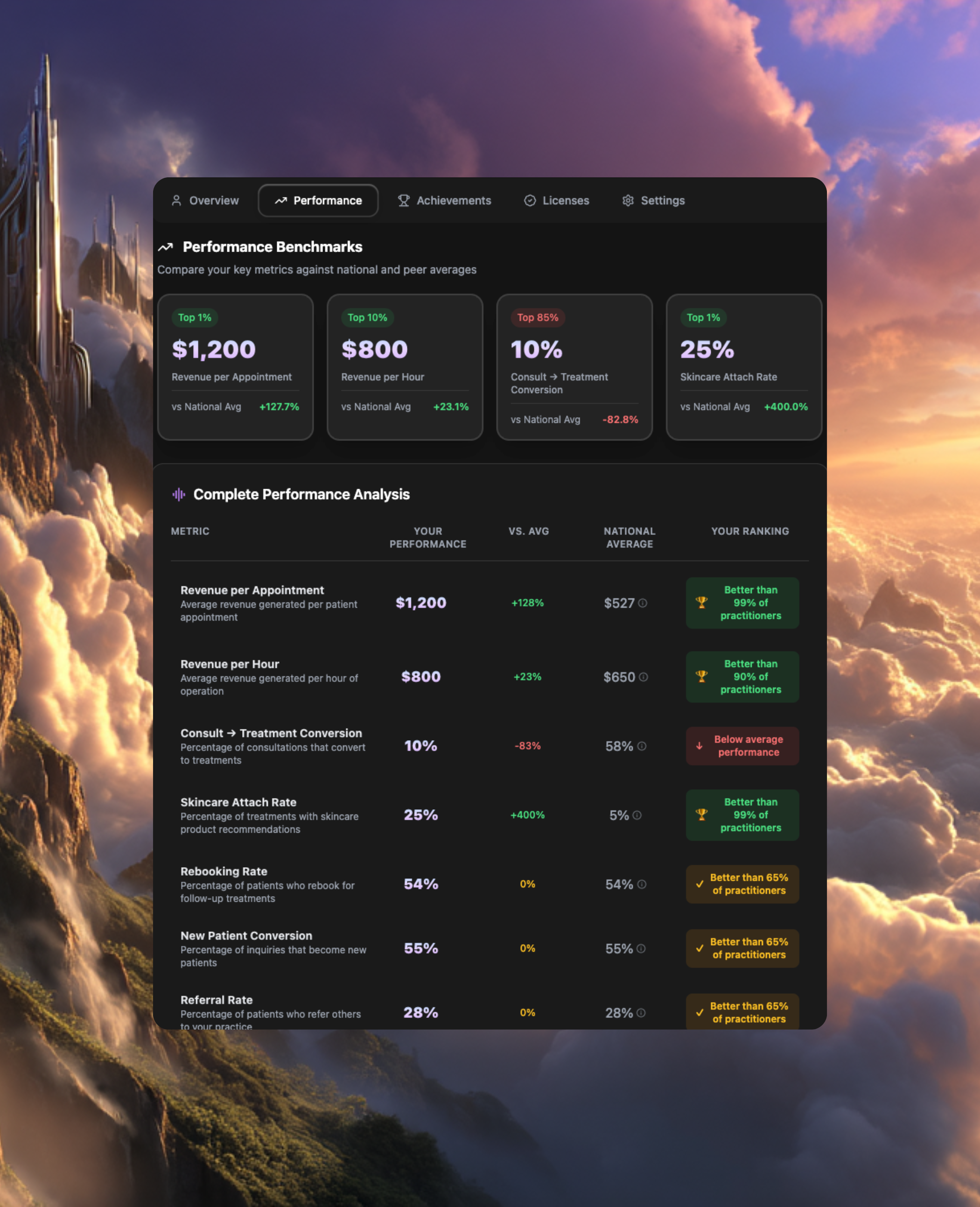The height and width of the screenshot is (1207, 980).
Task: Click the waveform icon by Complete Performance Analysis
Action: coord(178,495)
